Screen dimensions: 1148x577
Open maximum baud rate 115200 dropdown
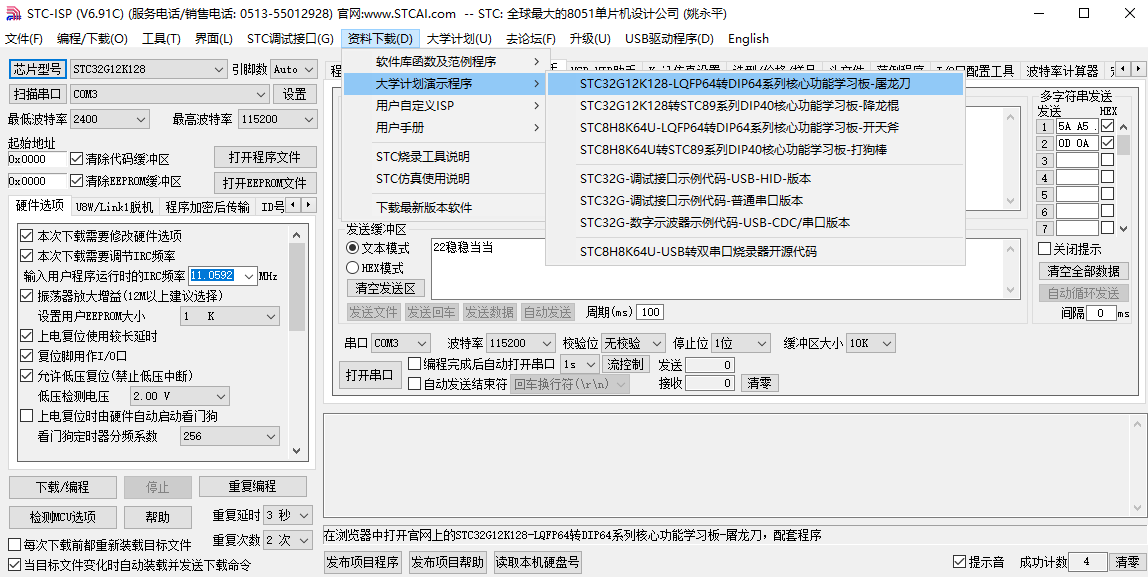click(277, 119)
